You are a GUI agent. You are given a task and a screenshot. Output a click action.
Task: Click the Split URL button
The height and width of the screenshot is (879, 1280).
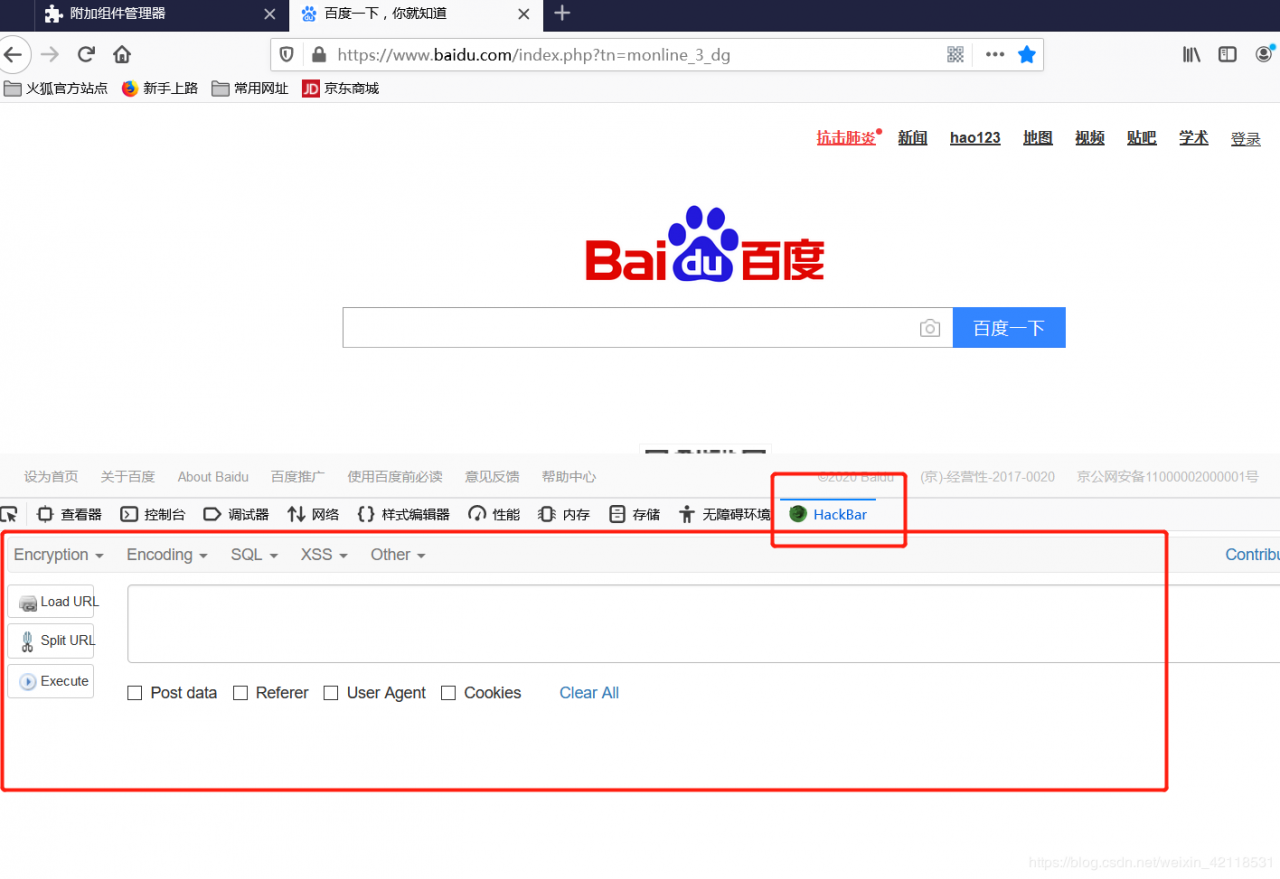pos(51,641)
